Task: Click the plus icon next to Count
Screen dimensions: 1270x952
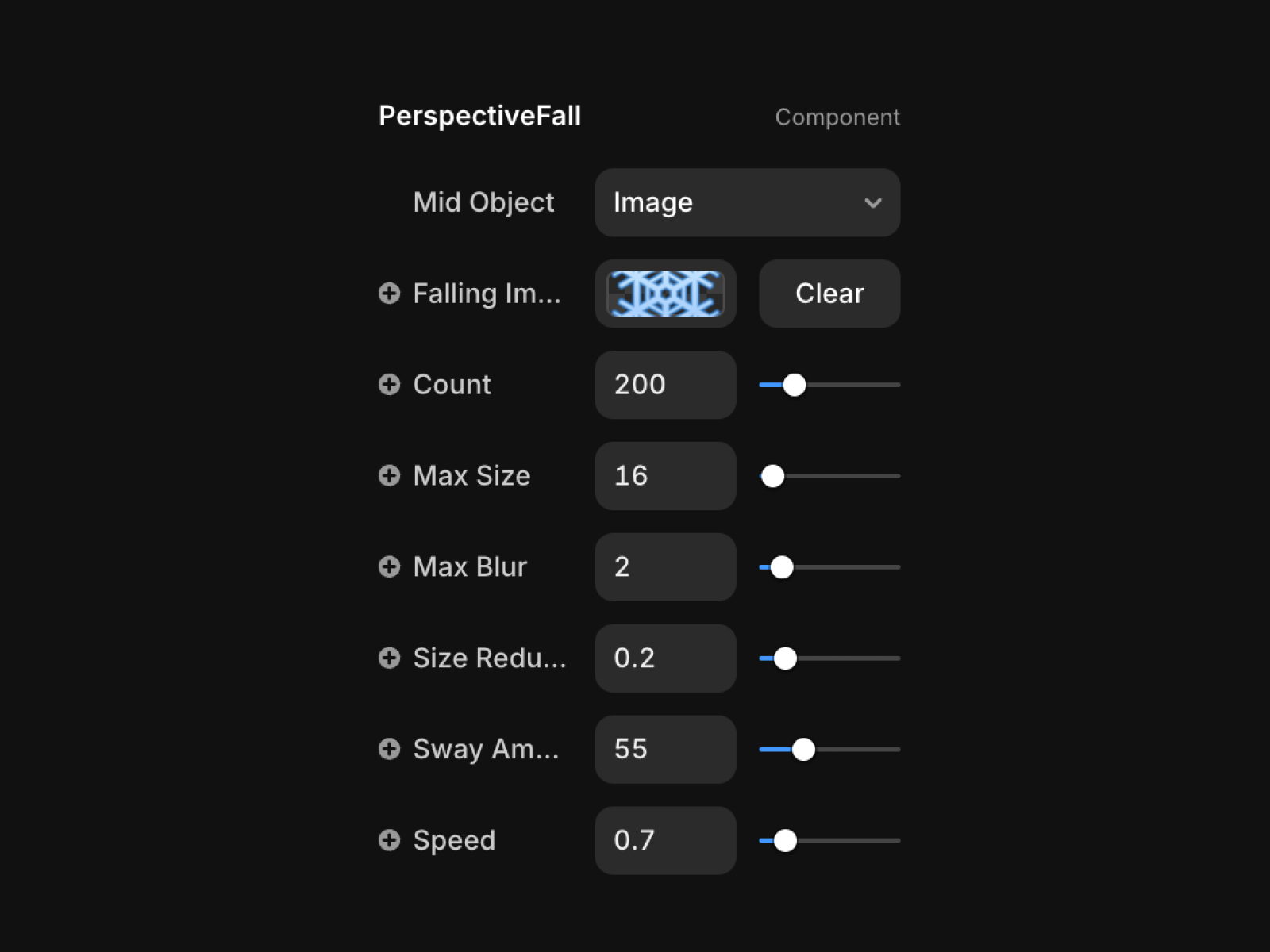Action: [389, 385]
